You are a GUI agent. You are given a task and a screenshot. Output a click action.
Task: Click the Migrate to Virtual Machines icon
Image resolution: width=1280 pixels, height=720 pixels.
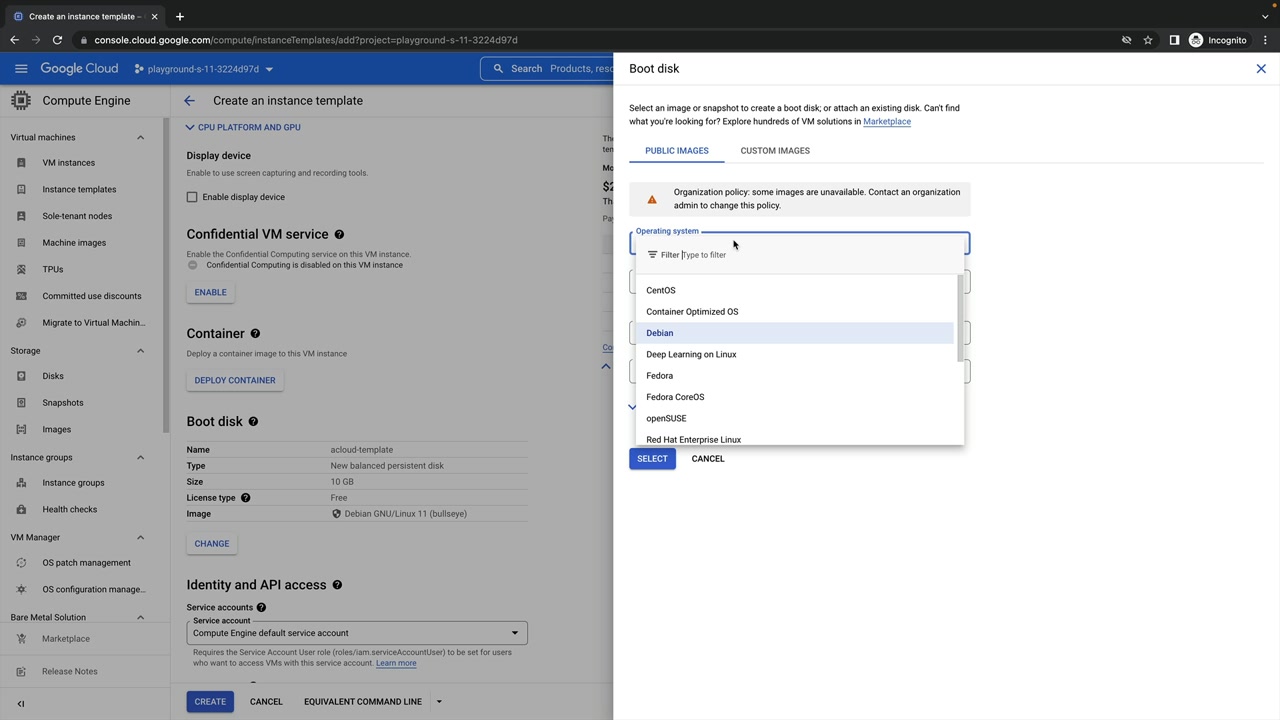coord(21,323)
